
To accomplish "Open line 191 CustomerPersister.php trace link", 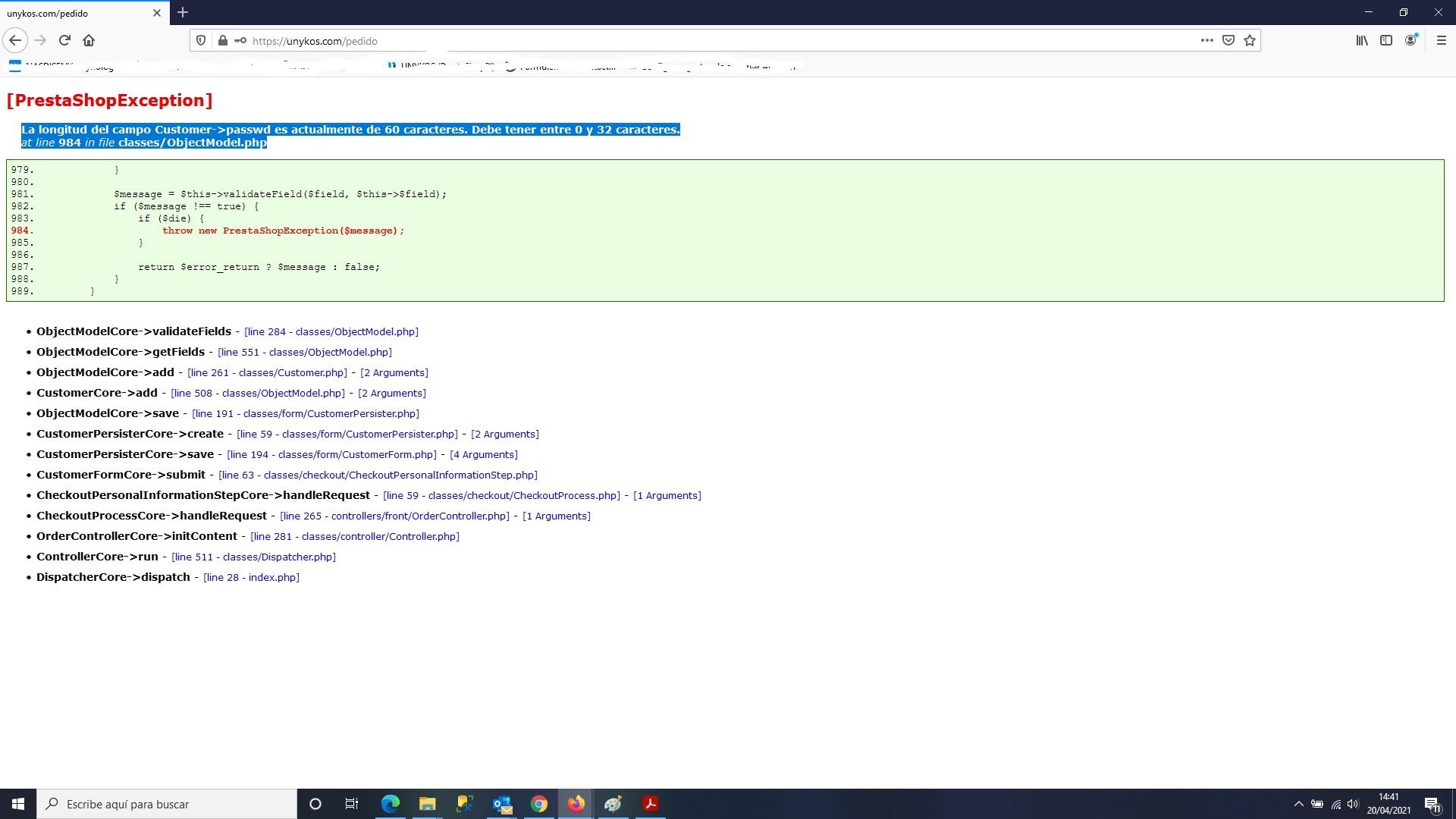I will point(306,413).
